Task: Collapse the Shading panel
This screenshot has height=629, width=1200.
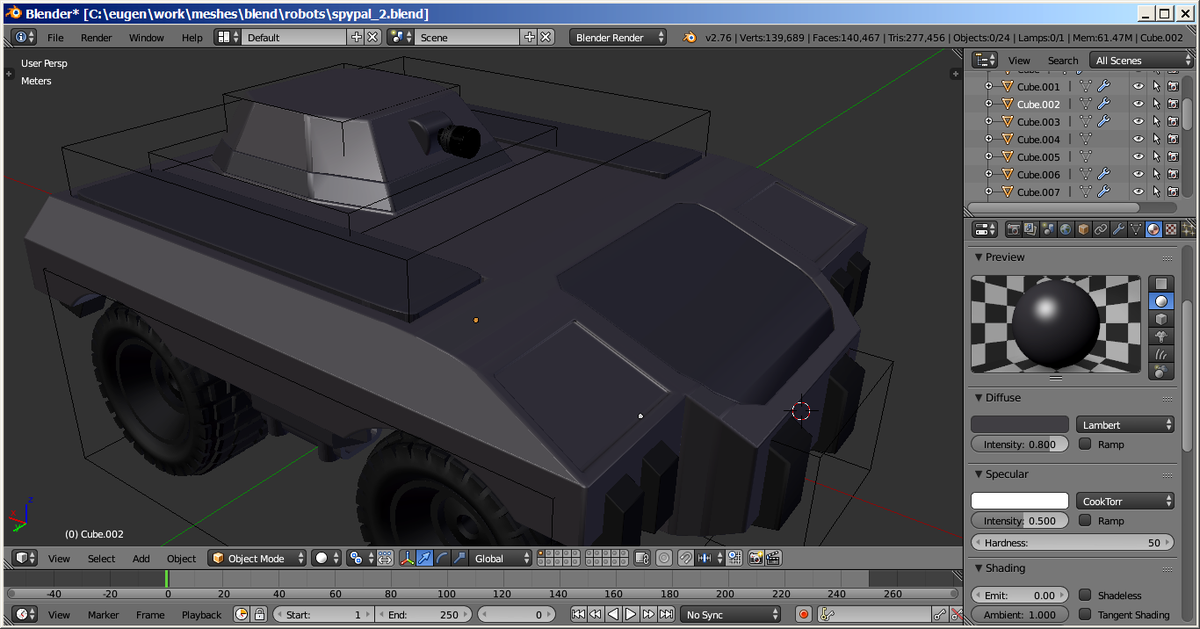Action: pyautogui.click(x=978, y=568)
